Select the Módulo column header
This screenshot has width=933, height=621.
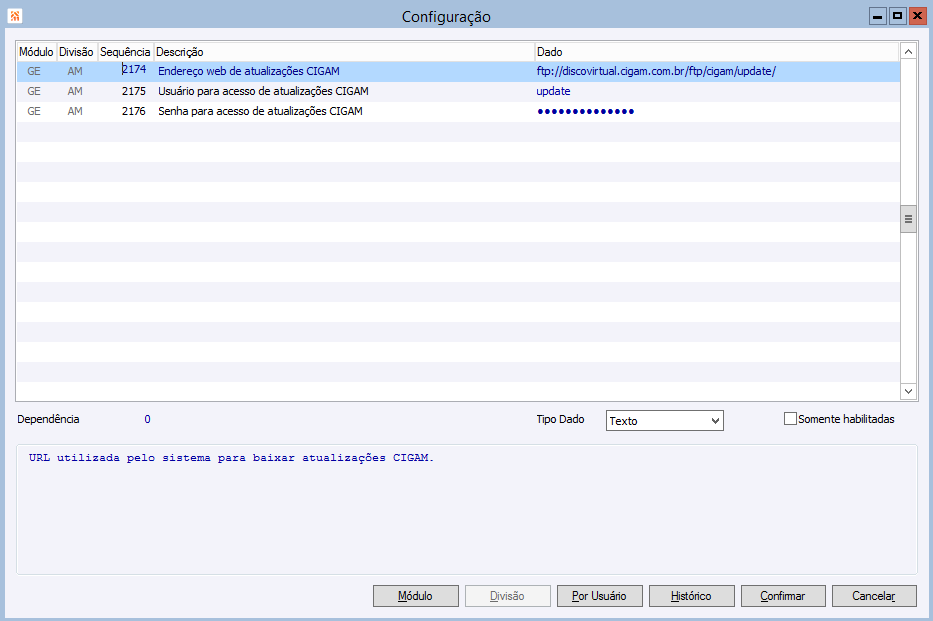(x=36, y=52)
